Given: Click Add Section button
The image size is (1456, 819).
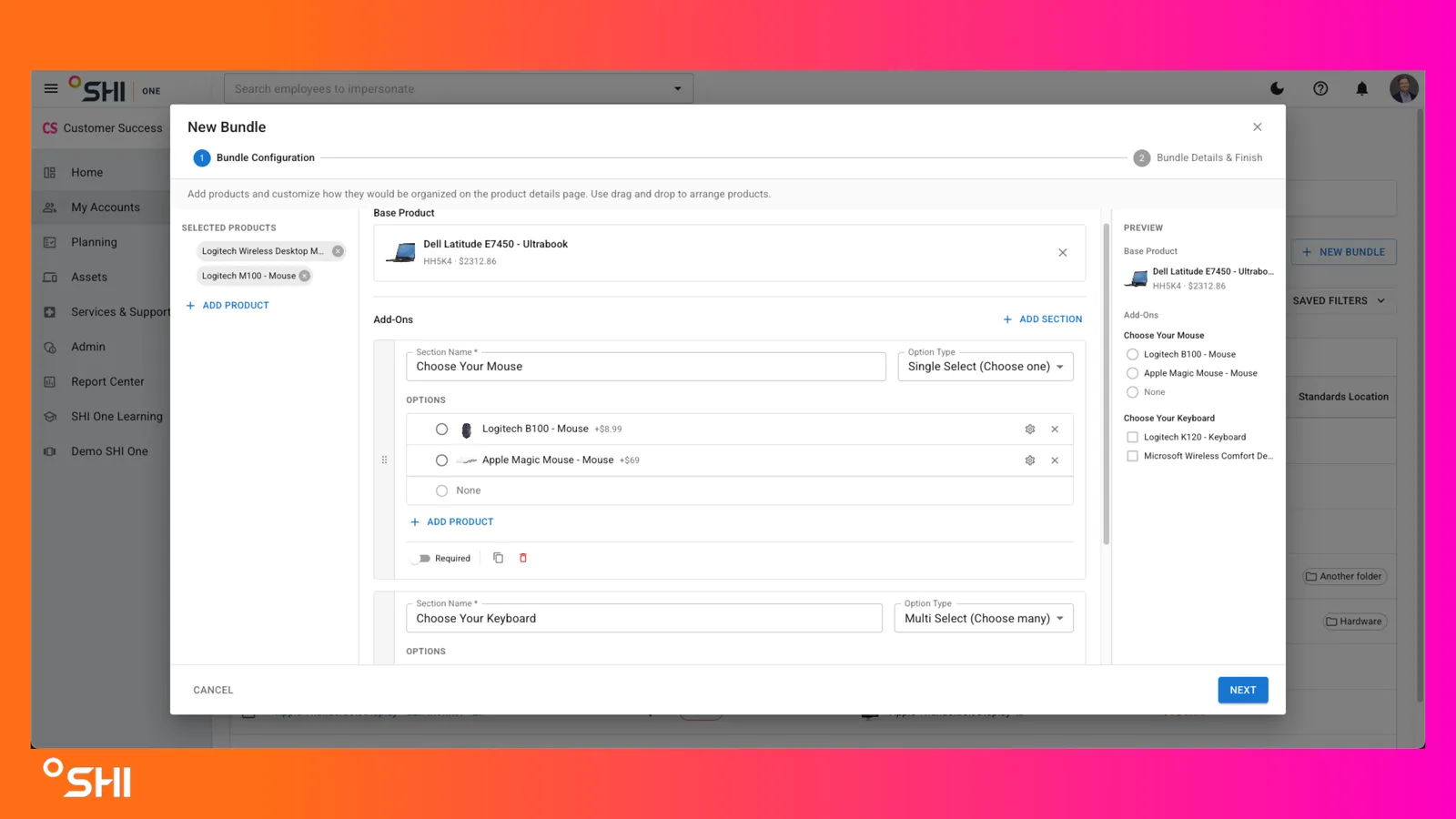Looking at the screenshot, I should click(x=1042, y=319).
